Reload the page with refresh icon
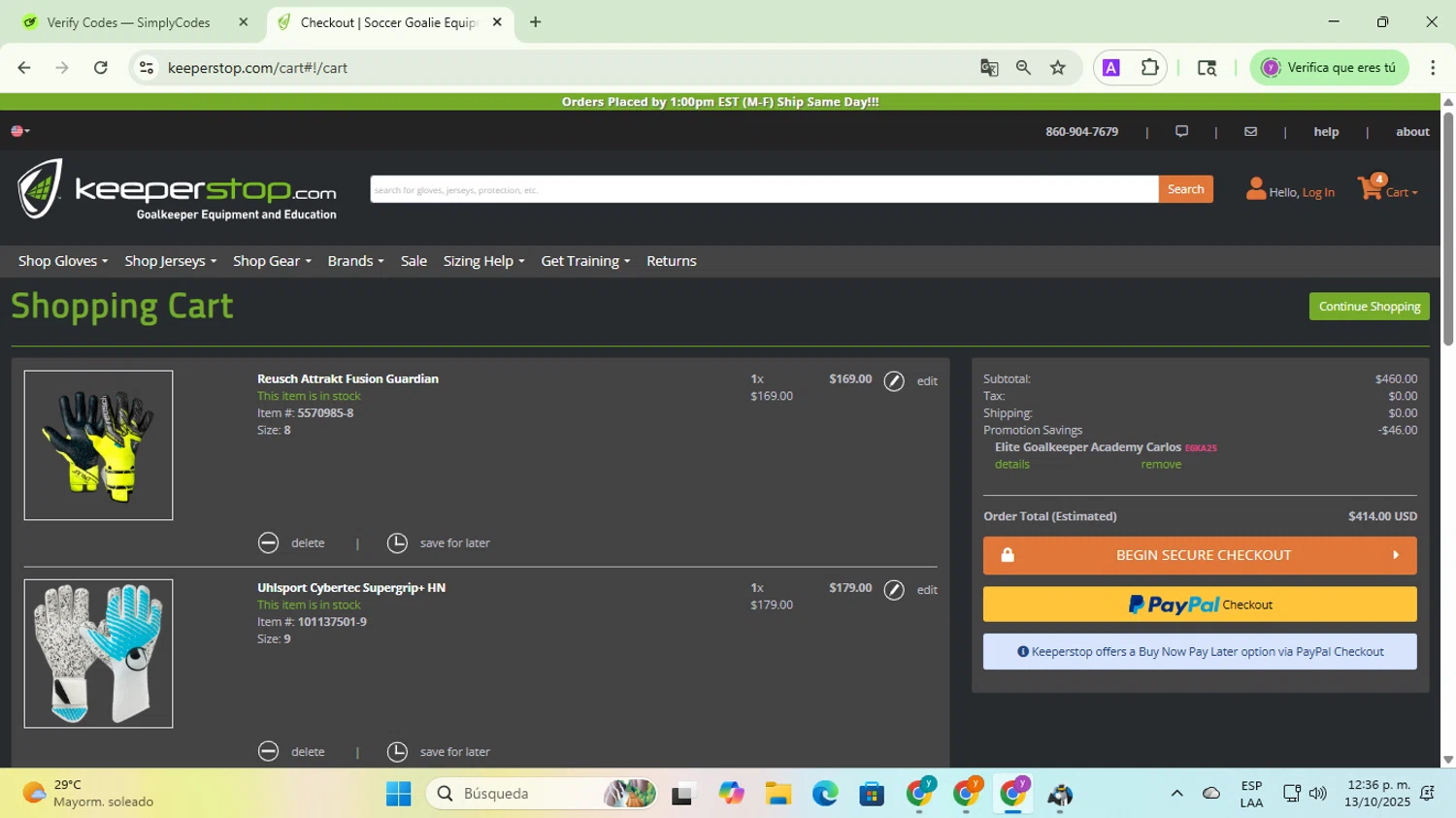The image size is (1456, 818). tap(101, 68)
